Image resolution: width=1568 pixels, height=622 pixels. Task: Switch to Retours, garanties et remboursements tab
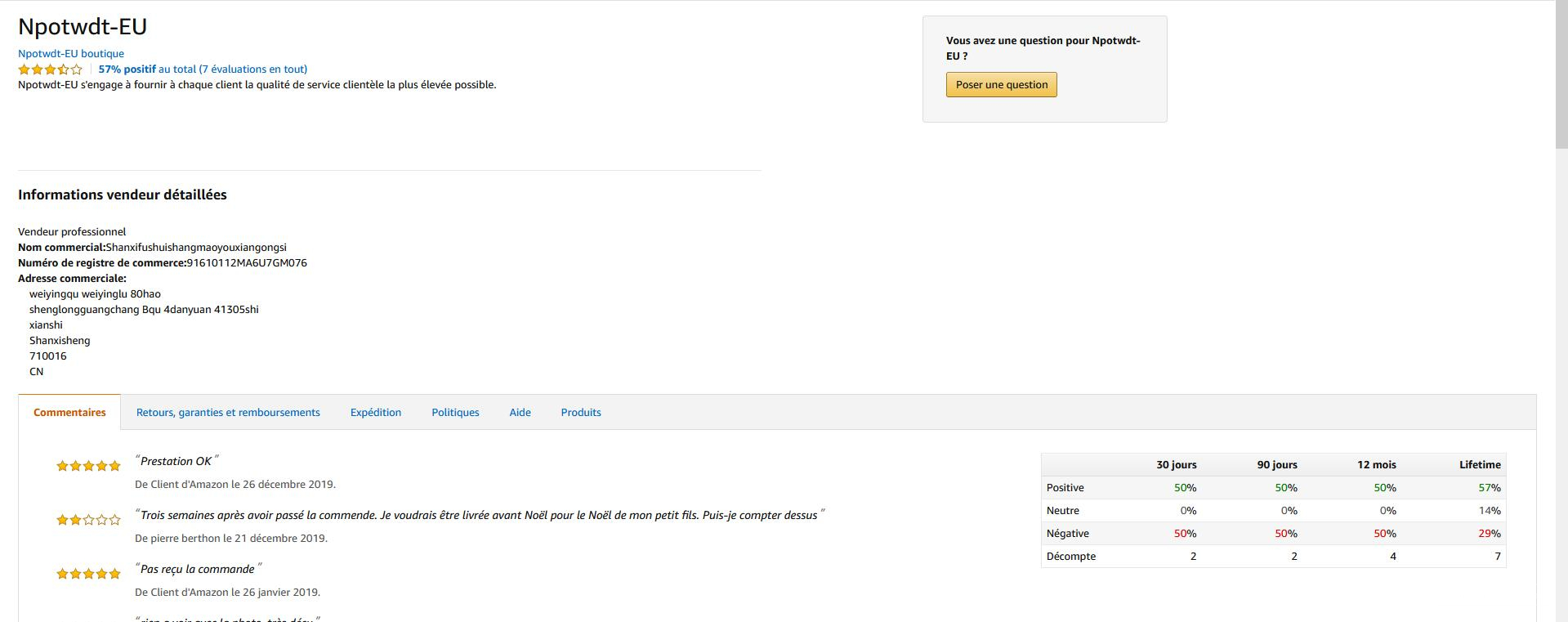tap(228, 413)
